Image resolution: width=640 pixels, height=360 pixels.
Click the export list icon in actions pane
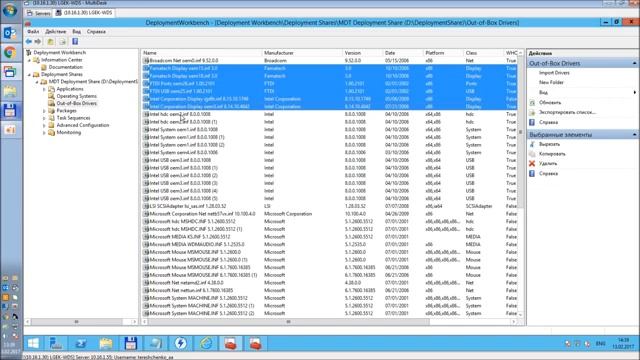point(532,112)
